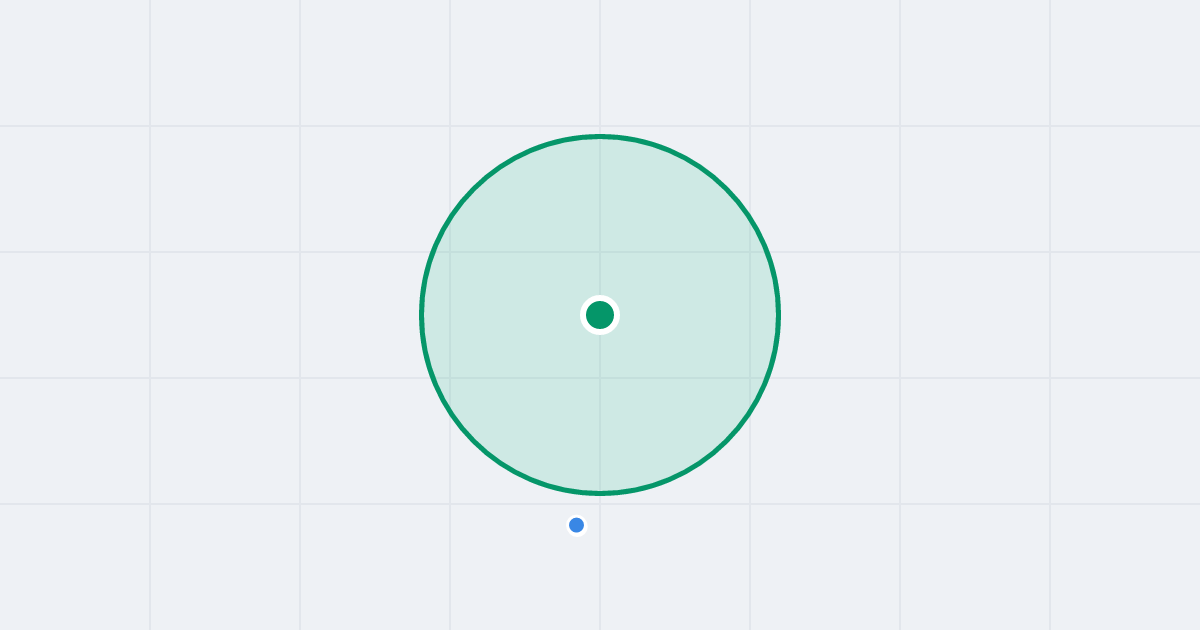The height and width of the screenshot is (630, 1200).
Task: Select the small blue location dot
Action: tap(576, 525)
